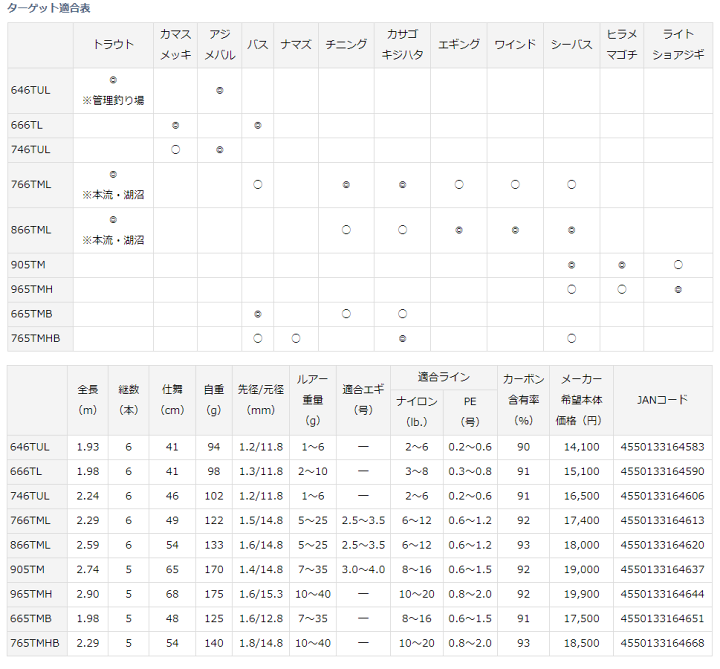This screenshot has height=669, width=720.
Task: Select the 2~10 lure weight value
Action: [x=313, y=472]
